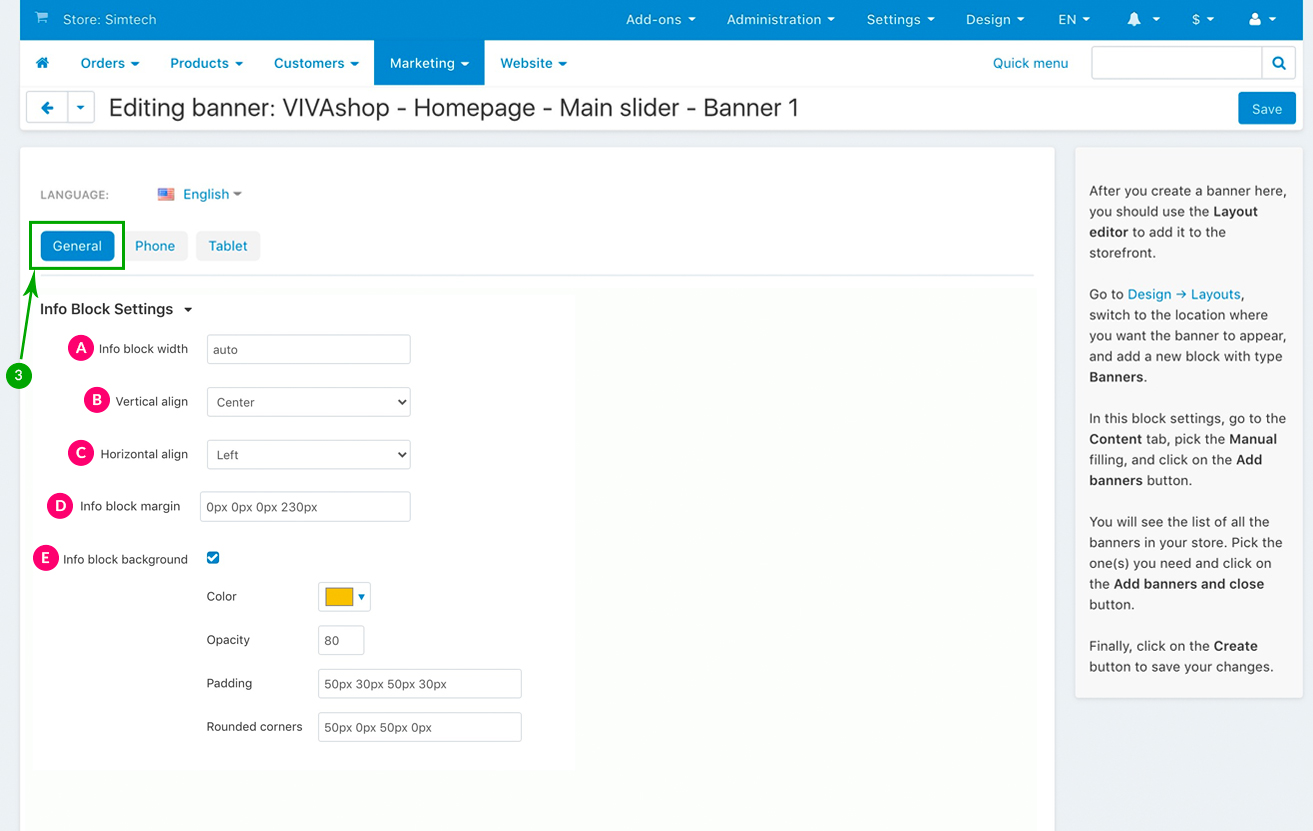
Task: Switch to the Tablet tab
Action: pyautogui.click(x=228, y=246)
